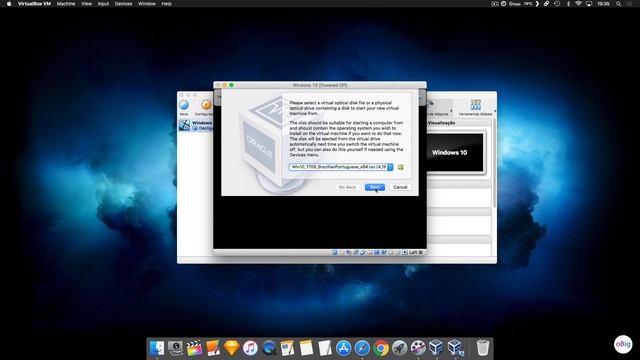Viewport: 640px width, 360px height.
Task: Open the Window menu
Action: (147, 4)
